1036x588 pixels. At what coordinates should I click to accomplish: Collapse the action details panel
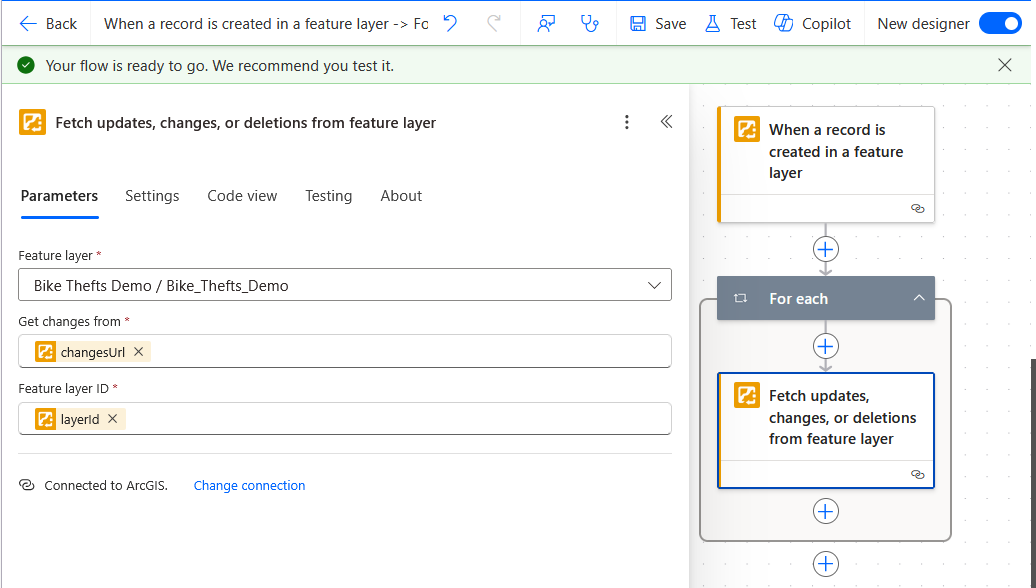(666, 122)
